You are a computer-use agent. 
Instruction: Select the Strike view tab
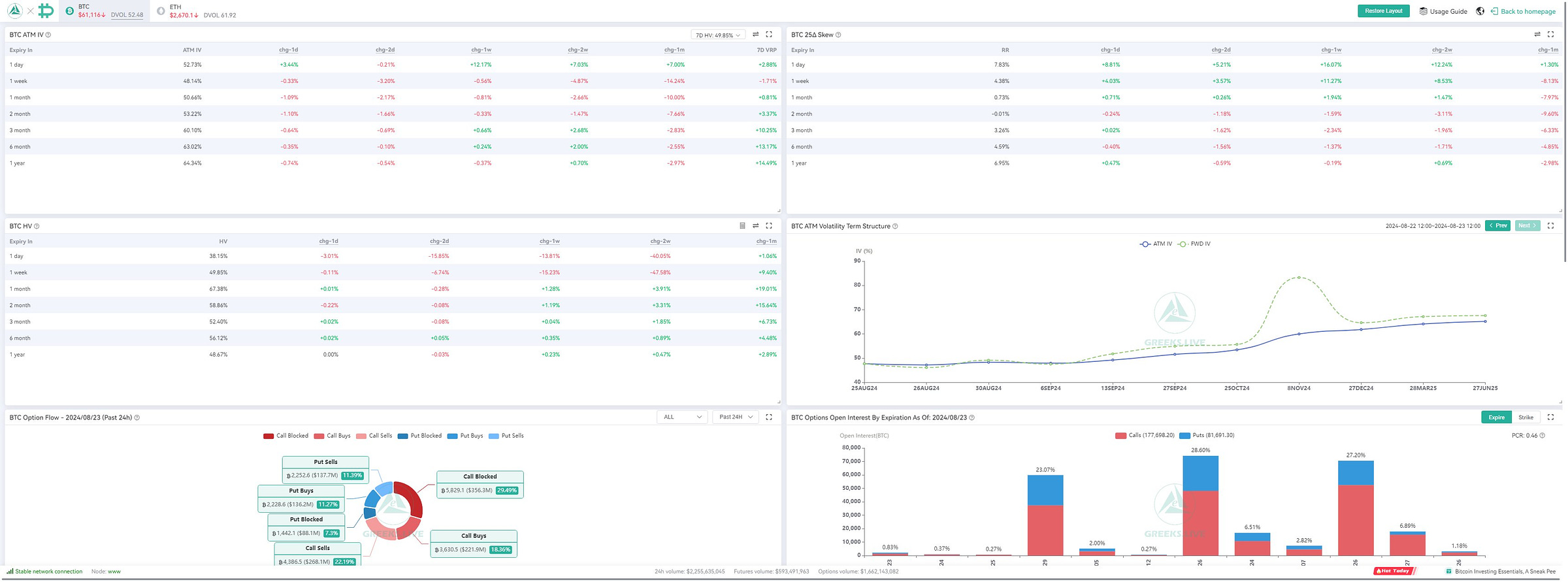(x=1526, y=417)
